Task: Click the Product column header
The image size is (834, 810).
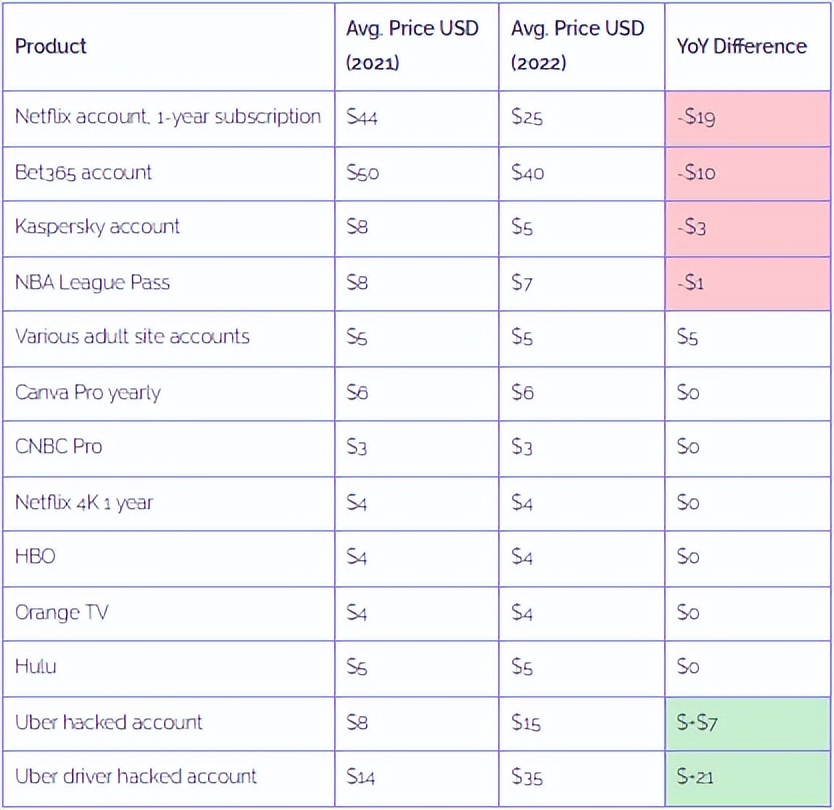Action: [x=51, y=46]
